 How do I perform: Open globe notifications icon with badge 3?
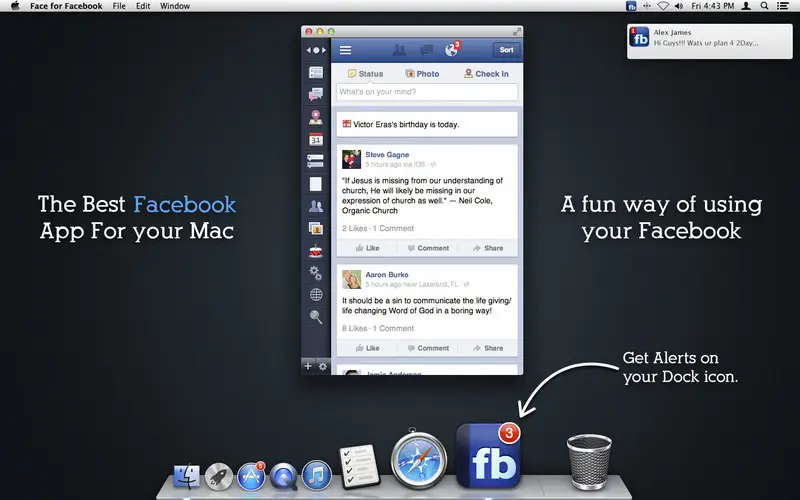452,49
